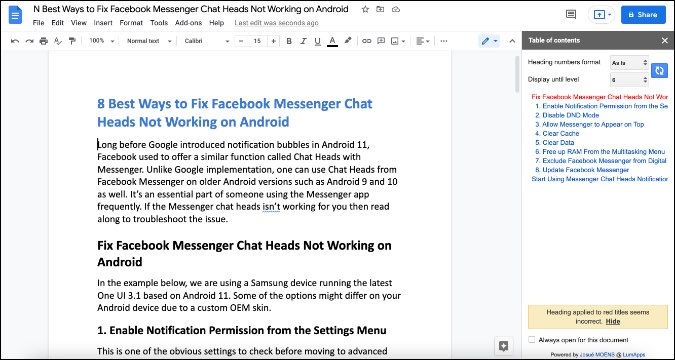
Task: Open the Last edit was seconds ago link
Action: 276,23
